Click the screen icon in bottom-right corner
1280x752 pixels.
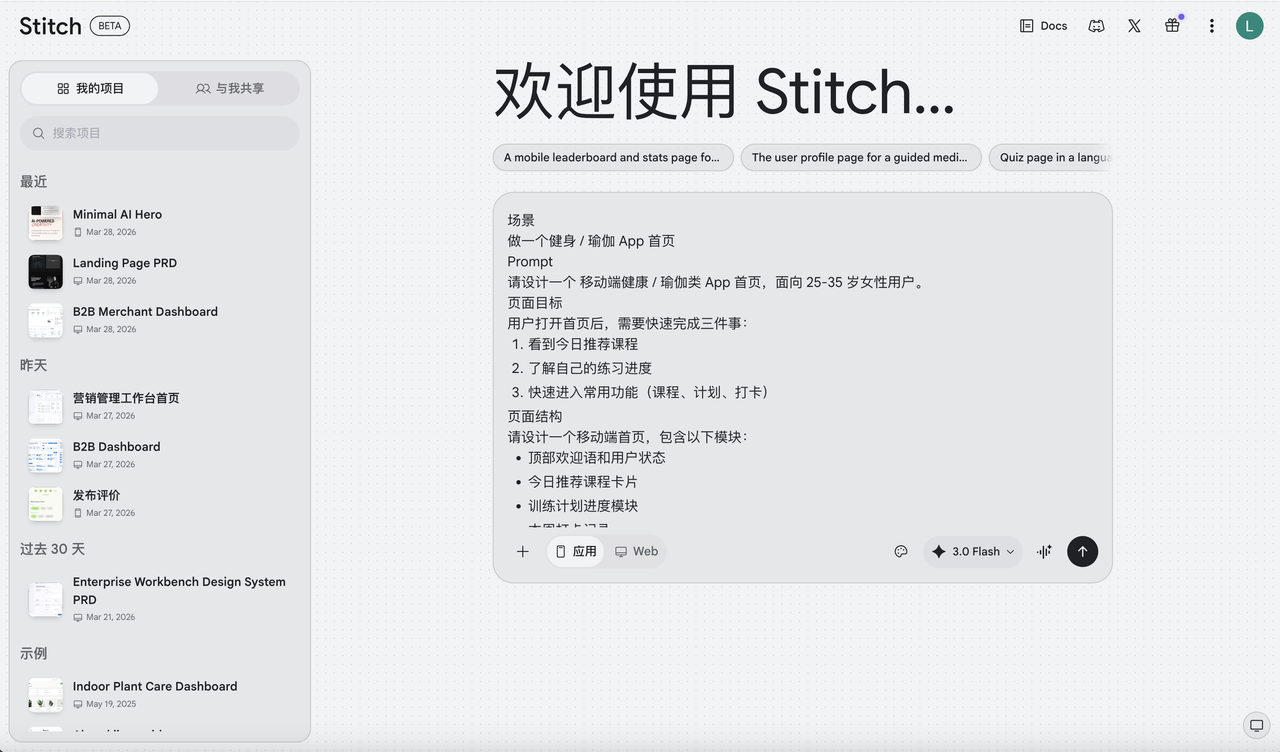click(1255, 725)
